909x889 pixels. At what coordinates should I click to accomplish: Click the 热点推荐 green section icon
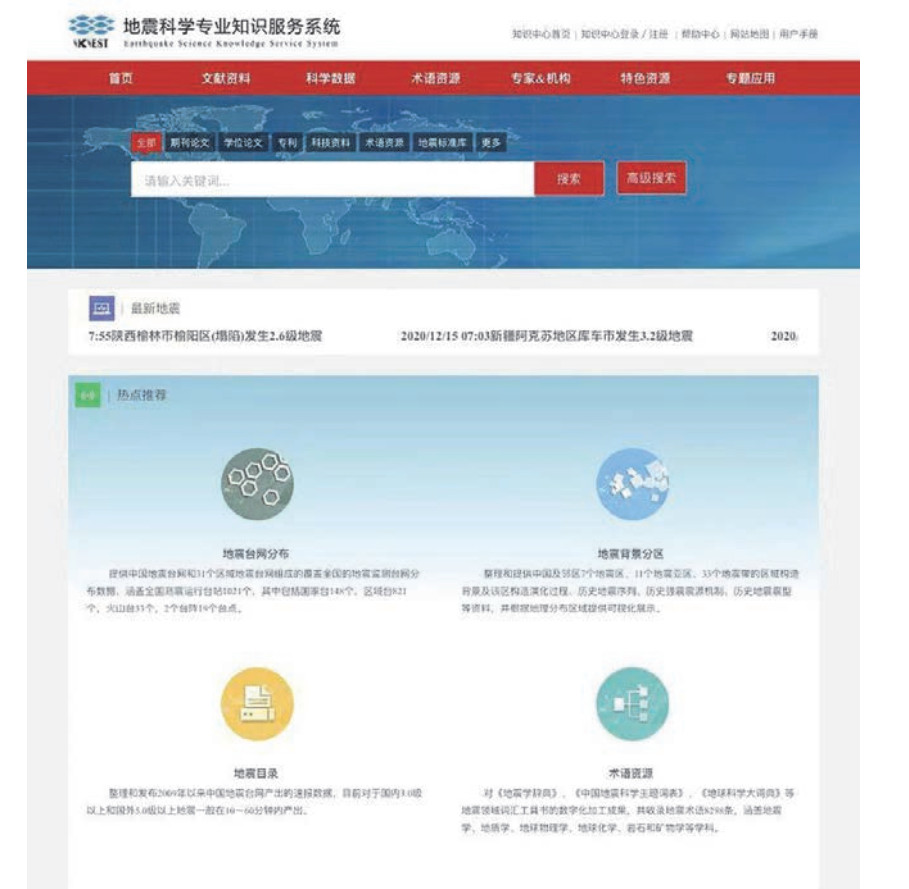tap(89, 395)
